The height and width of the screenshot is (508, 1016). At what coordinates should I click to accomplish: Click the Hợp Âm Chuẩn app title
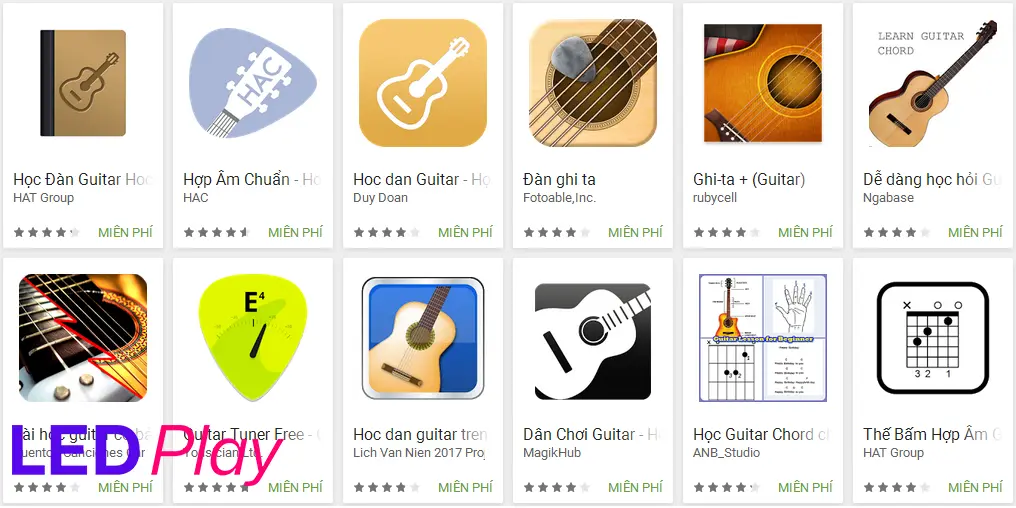tap(236, 179)
